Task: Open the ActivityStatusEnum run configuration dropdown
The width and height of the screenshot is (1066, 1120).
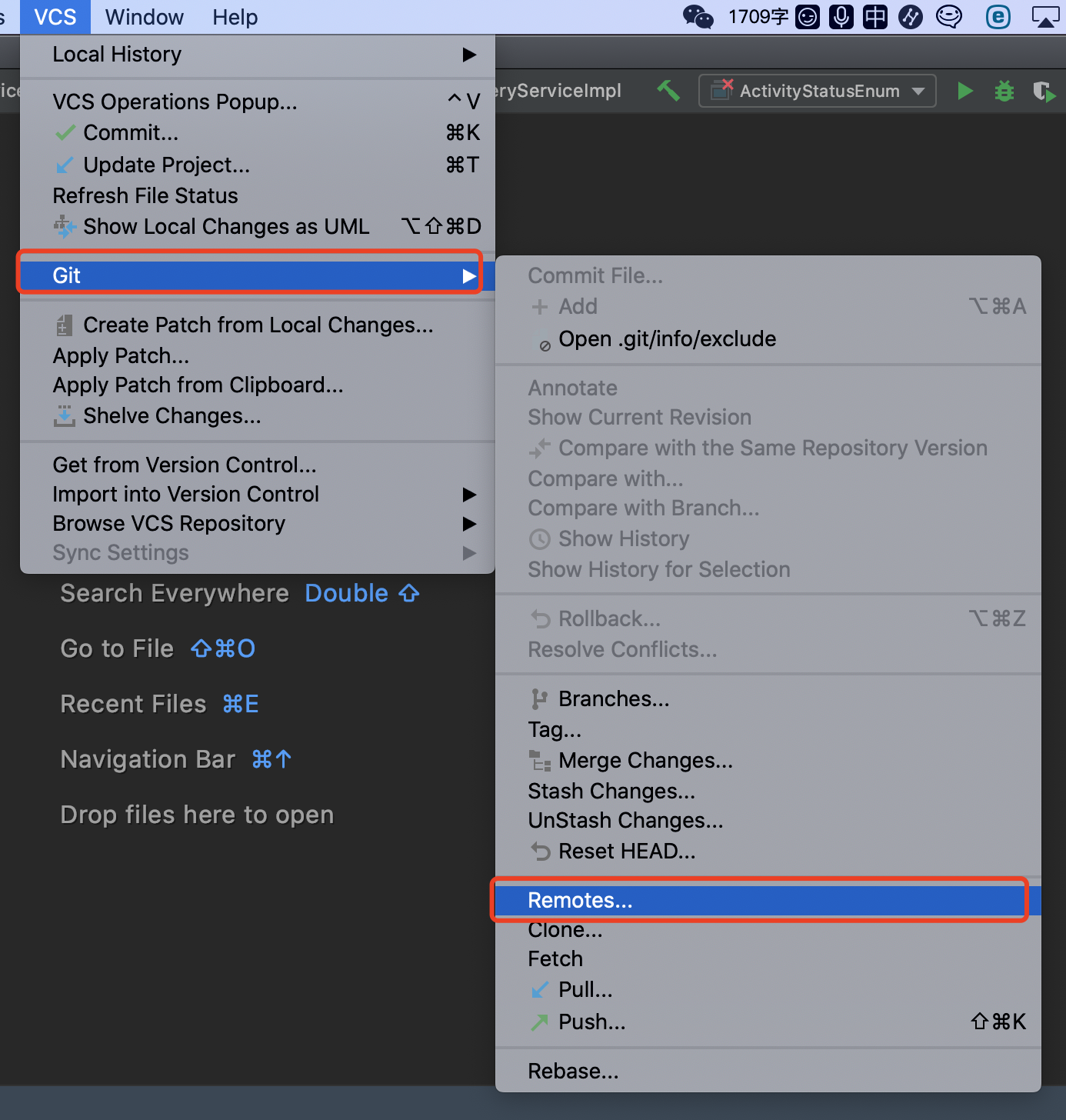Action: 817,91
